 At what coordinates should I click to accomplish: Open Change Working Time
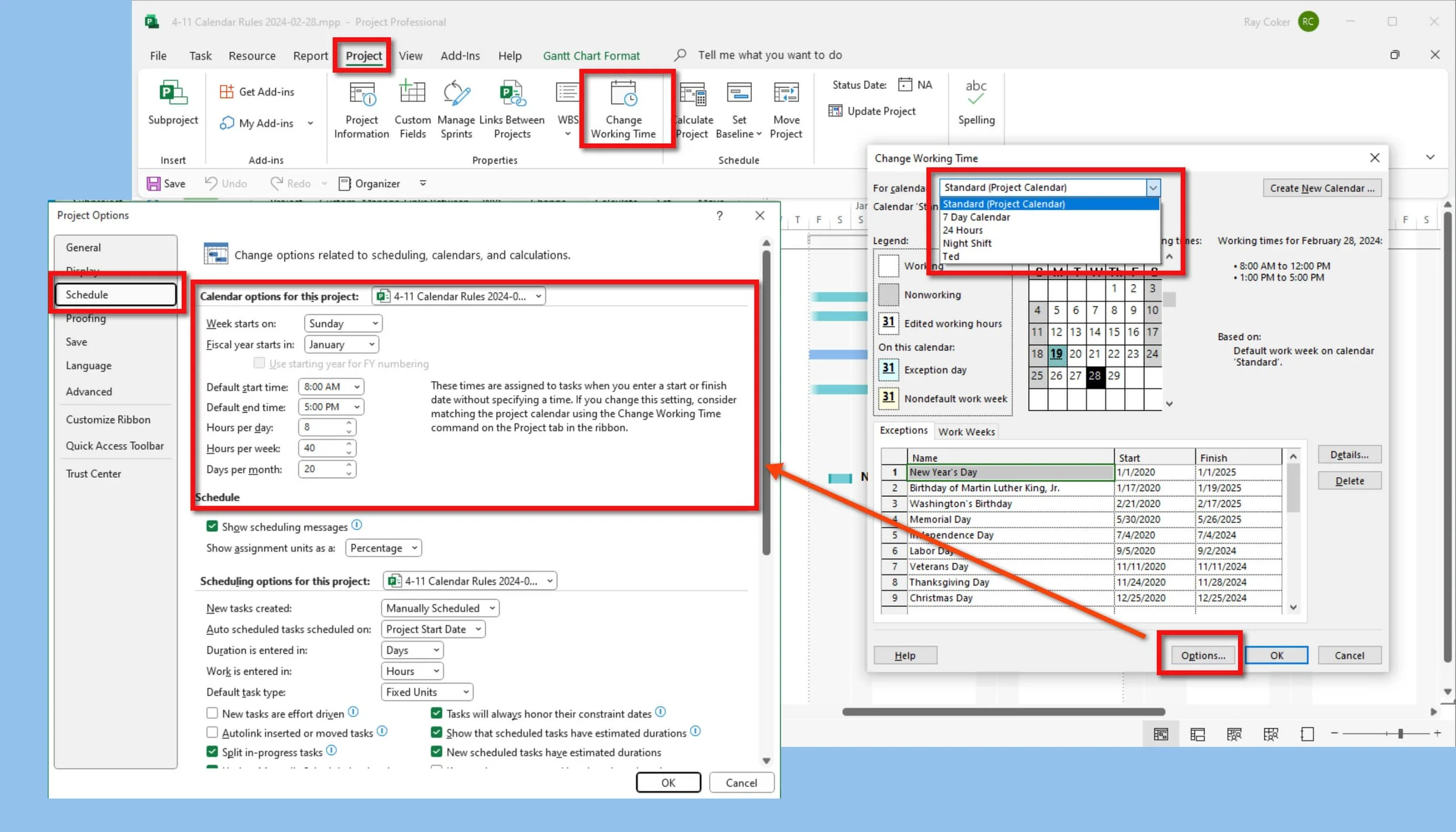click(x=623, y=110)
